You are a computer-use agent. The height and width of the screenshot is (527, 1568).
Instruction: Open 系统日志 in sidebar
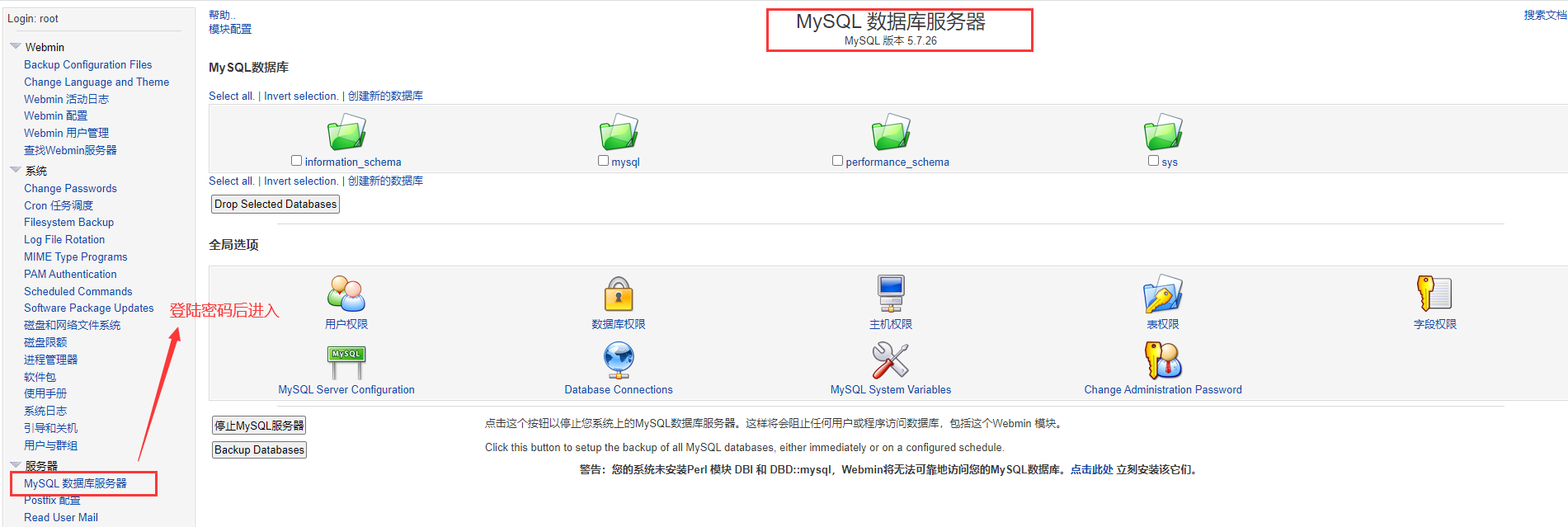pos(45,411)
